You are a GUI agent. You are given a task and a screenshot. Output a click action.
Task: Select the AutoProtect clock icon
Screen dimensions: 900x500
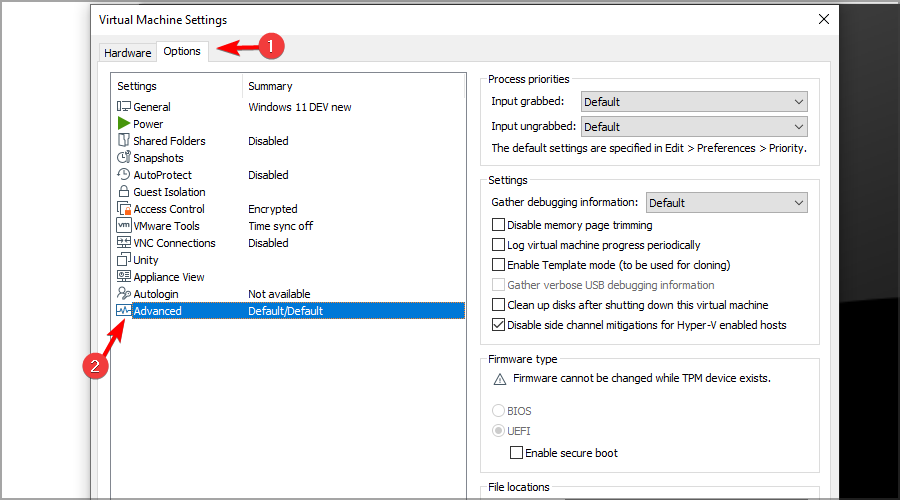124,175
